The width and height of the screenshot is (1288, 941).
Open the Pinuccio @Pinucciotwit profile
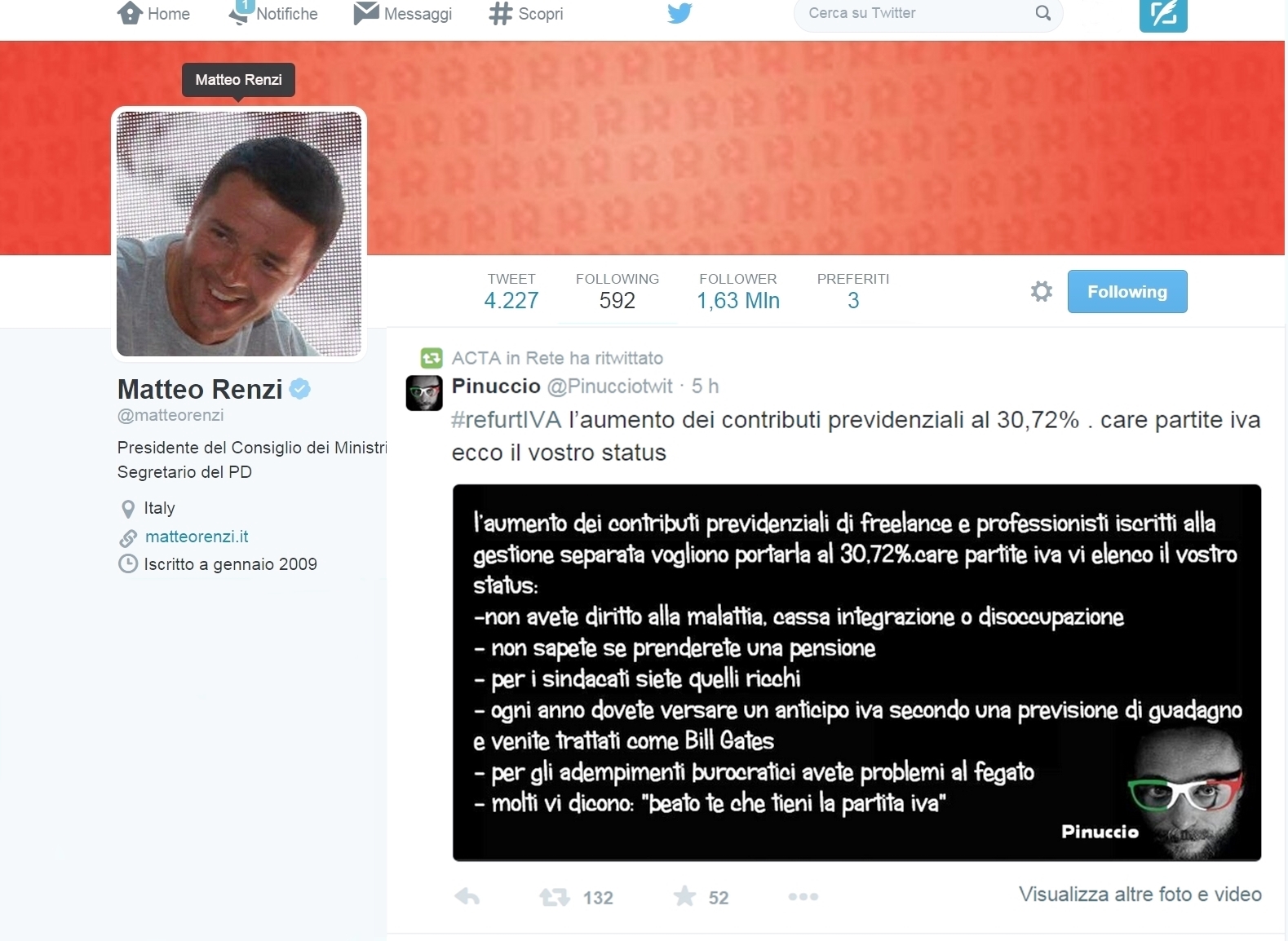click(562, 386)
